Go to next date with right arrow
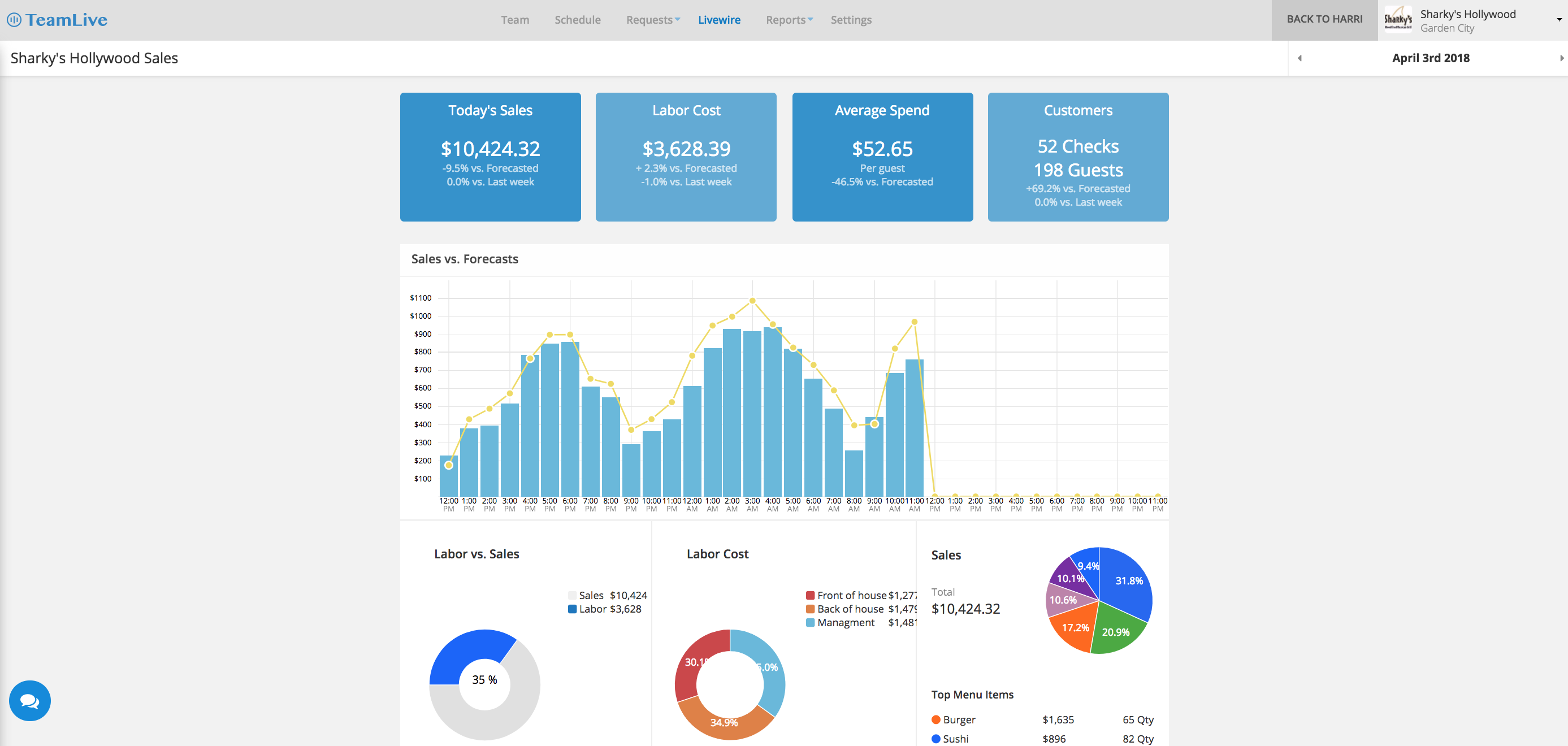 point(1561,58)
